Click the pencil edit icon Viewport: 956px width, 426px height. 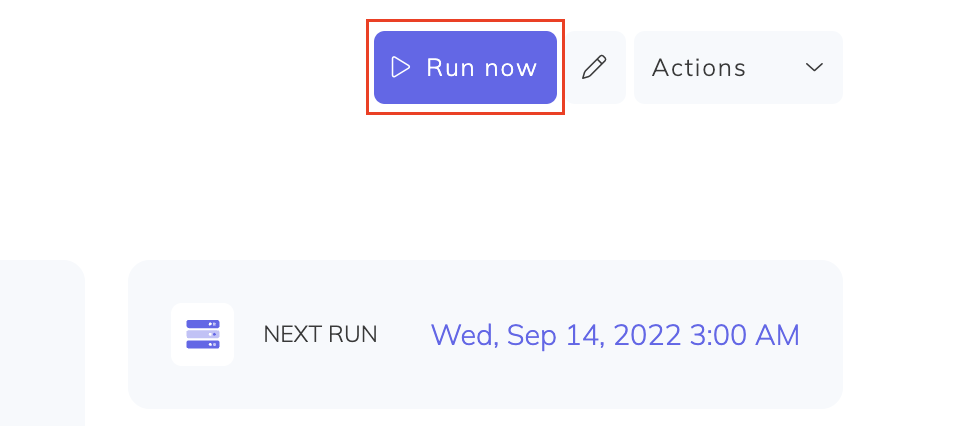tap(594, 68)
